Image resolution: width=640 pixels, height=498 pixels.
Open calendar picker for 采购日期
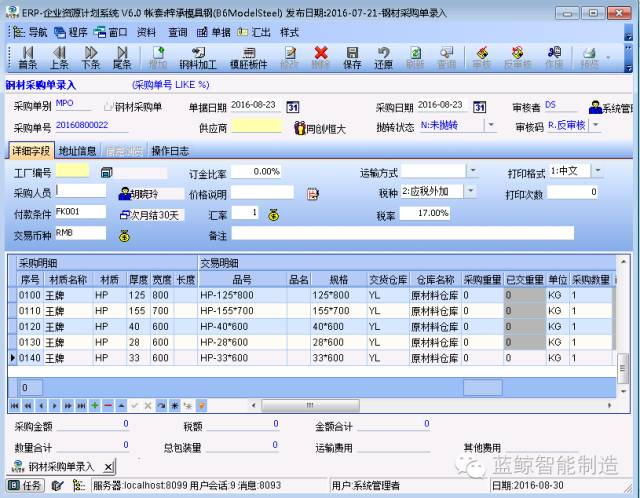coord(479,107)
